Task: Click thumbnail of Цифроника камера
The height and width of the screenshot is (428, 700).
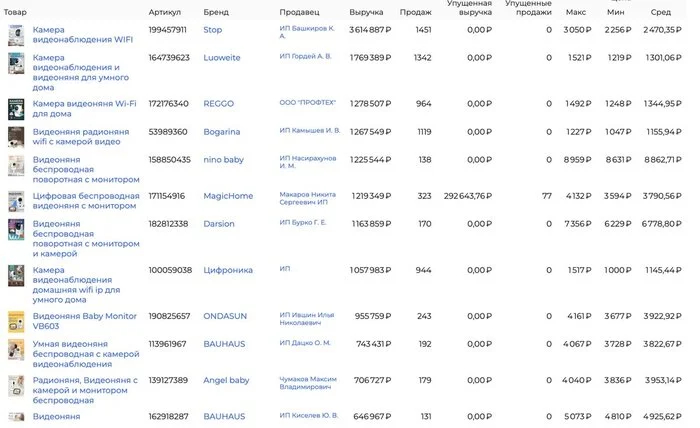Action: coord(16,276)
